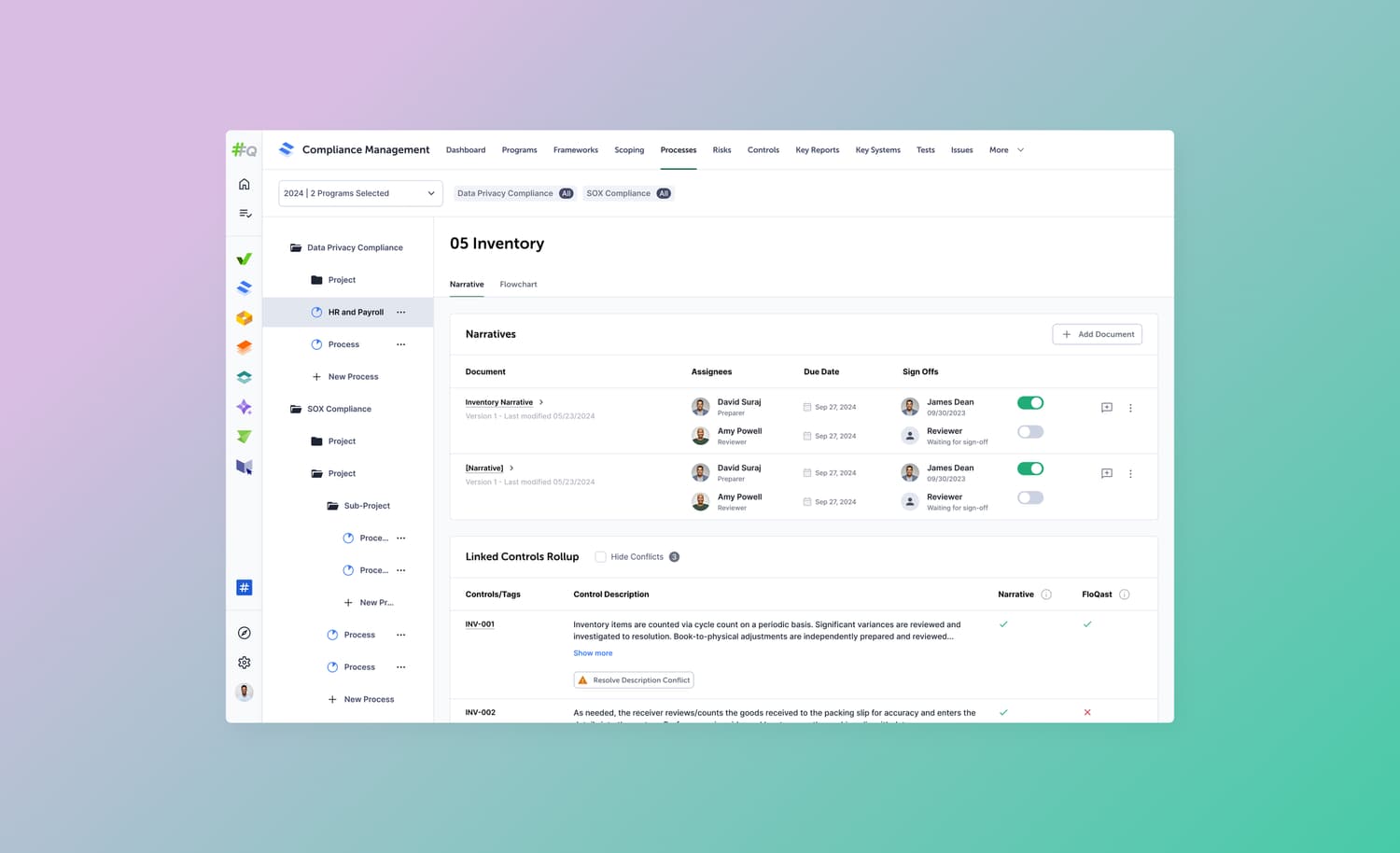Click the HR and Payroll progress circle icon
Viewport: 1400px width, 853px height.
coord(316,313)
